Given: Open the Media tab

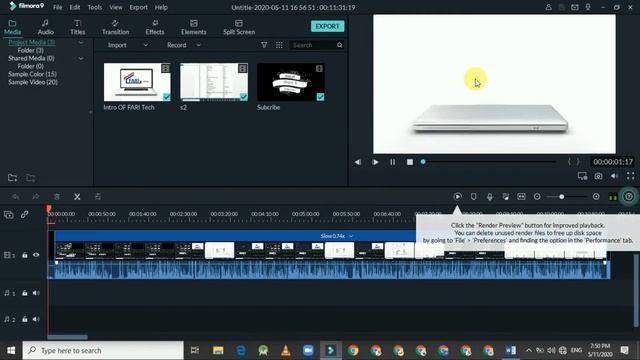Looking at the screenshot, I should click(x=12, y=27).
